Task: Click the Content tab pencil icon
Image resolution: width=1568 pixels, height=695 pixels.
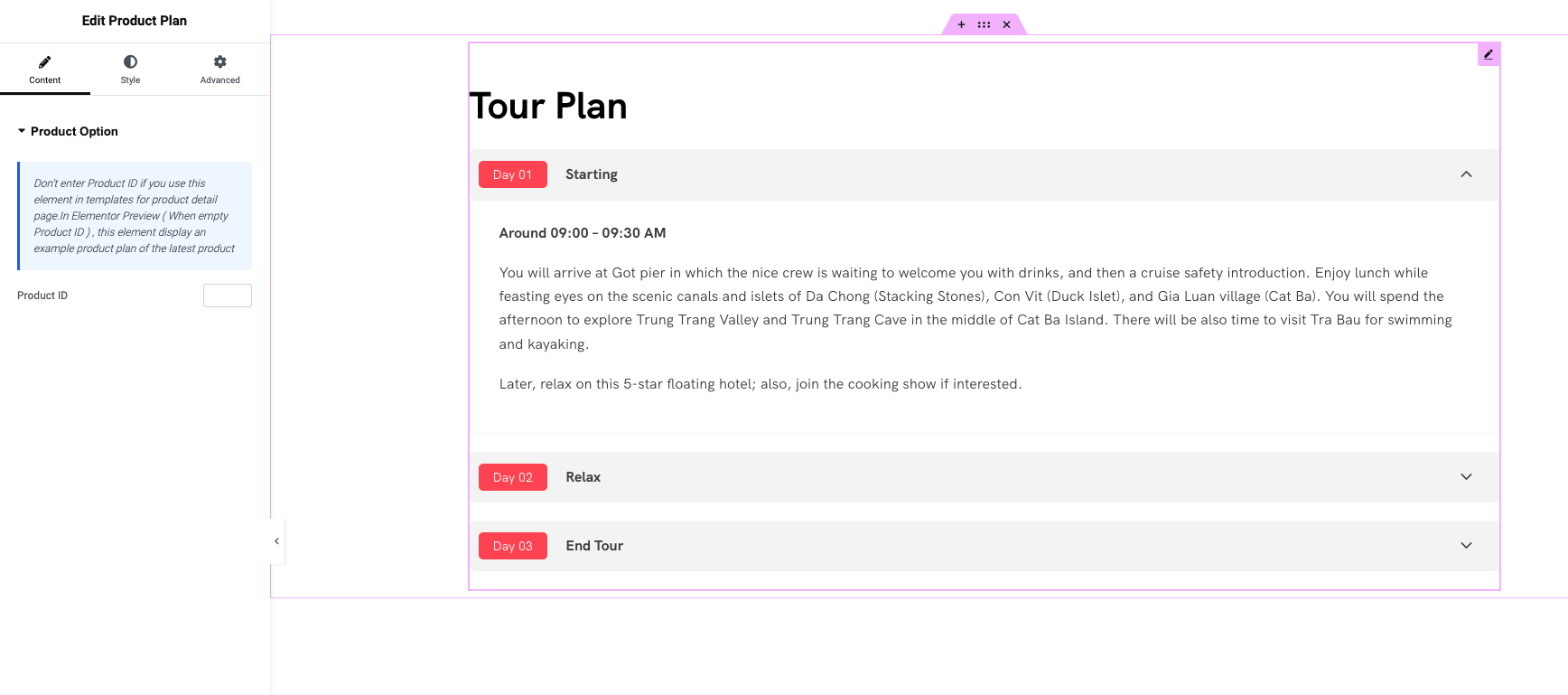Action: 45,61
